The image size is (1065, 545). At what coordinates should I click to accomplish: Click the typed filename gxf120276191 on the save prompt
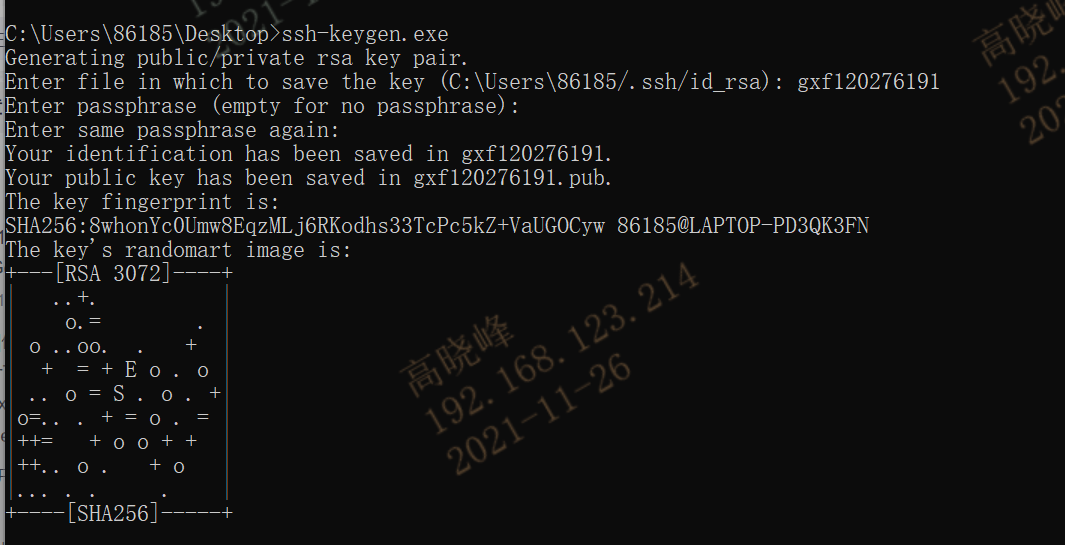(x=868, y=82)
